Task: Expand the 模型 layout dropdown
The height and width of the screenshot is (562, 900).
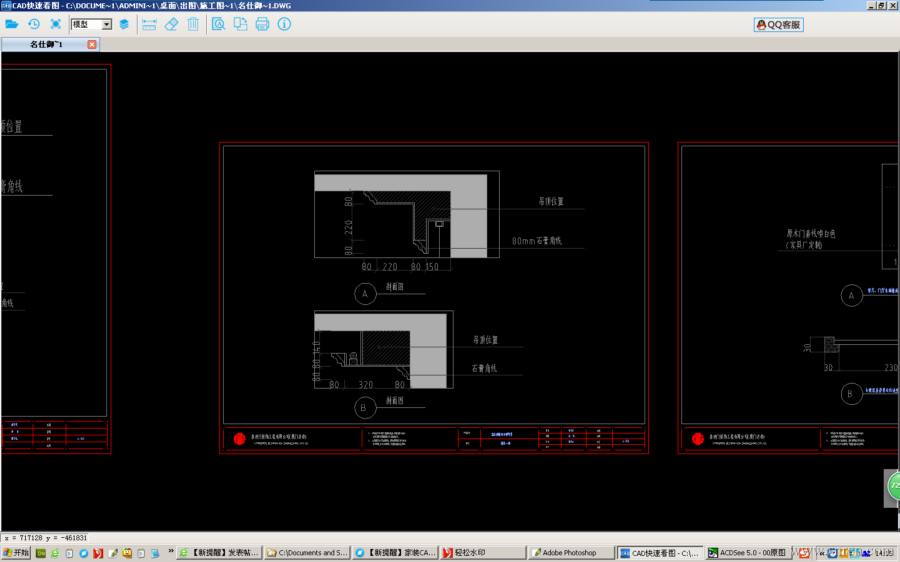Action: pos(107,24)
